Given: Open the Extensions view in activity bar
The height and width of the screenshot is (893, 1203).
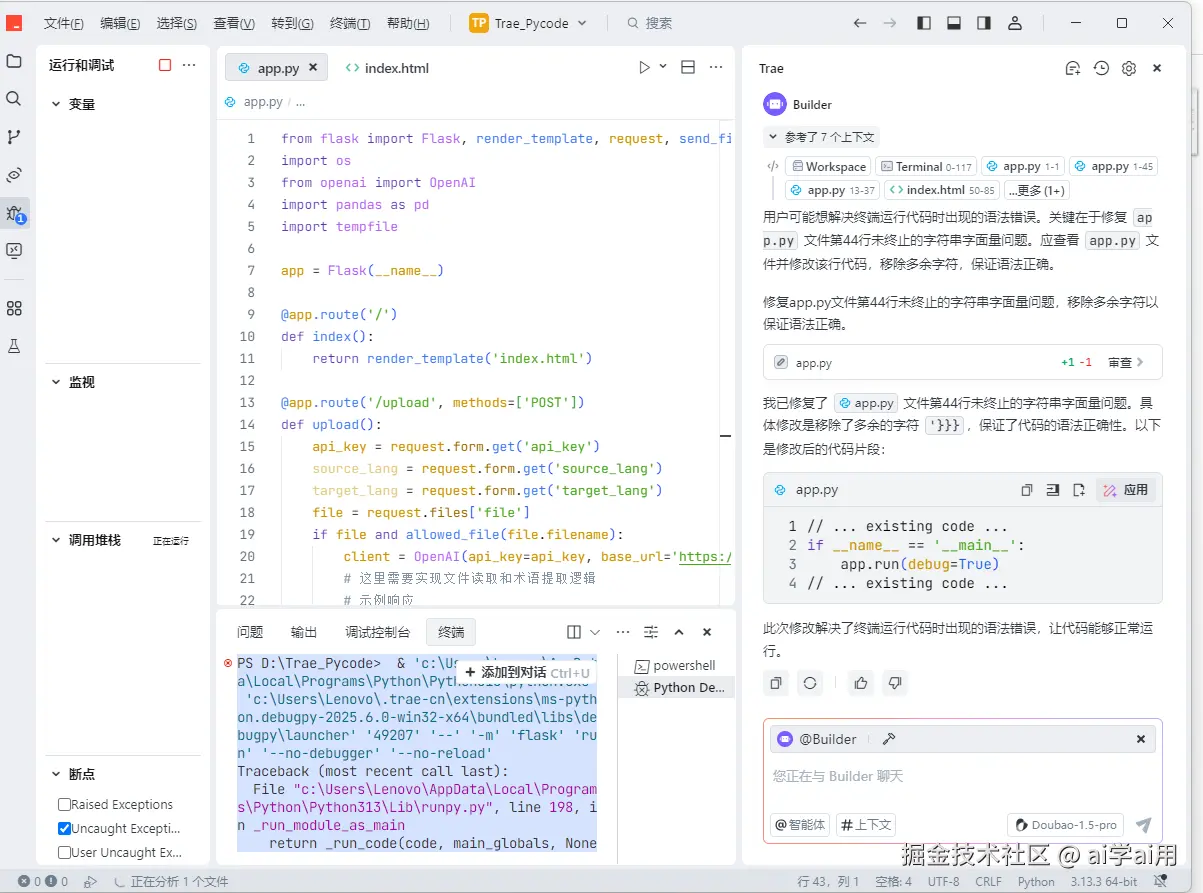Looking at the screenshot, I should coord(14,308).
